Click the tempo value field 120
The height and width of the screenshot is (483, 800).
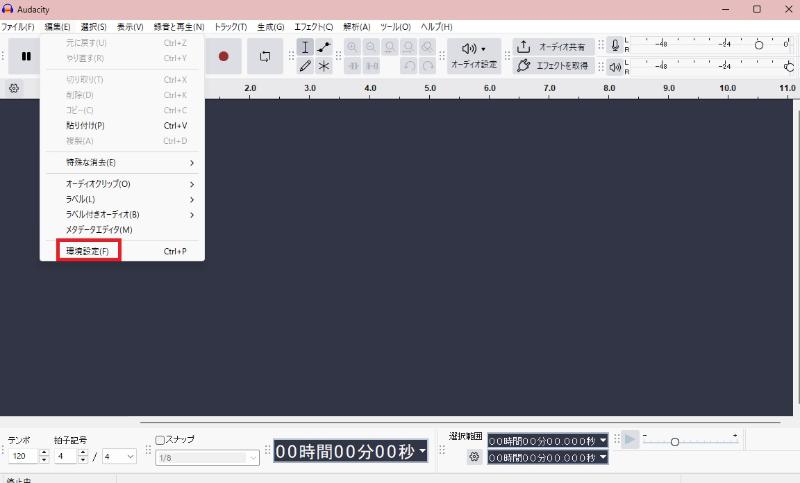[x=22, y=456]
